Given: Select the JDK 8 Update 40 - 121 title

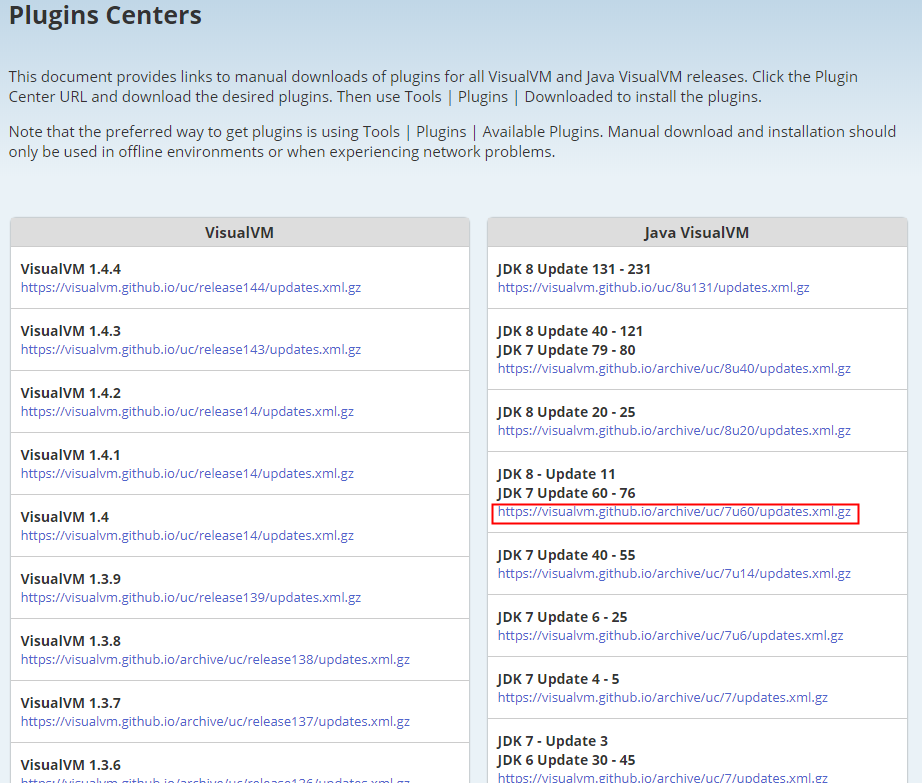Looking at the screenshot, I should click(x=570, y=331).
